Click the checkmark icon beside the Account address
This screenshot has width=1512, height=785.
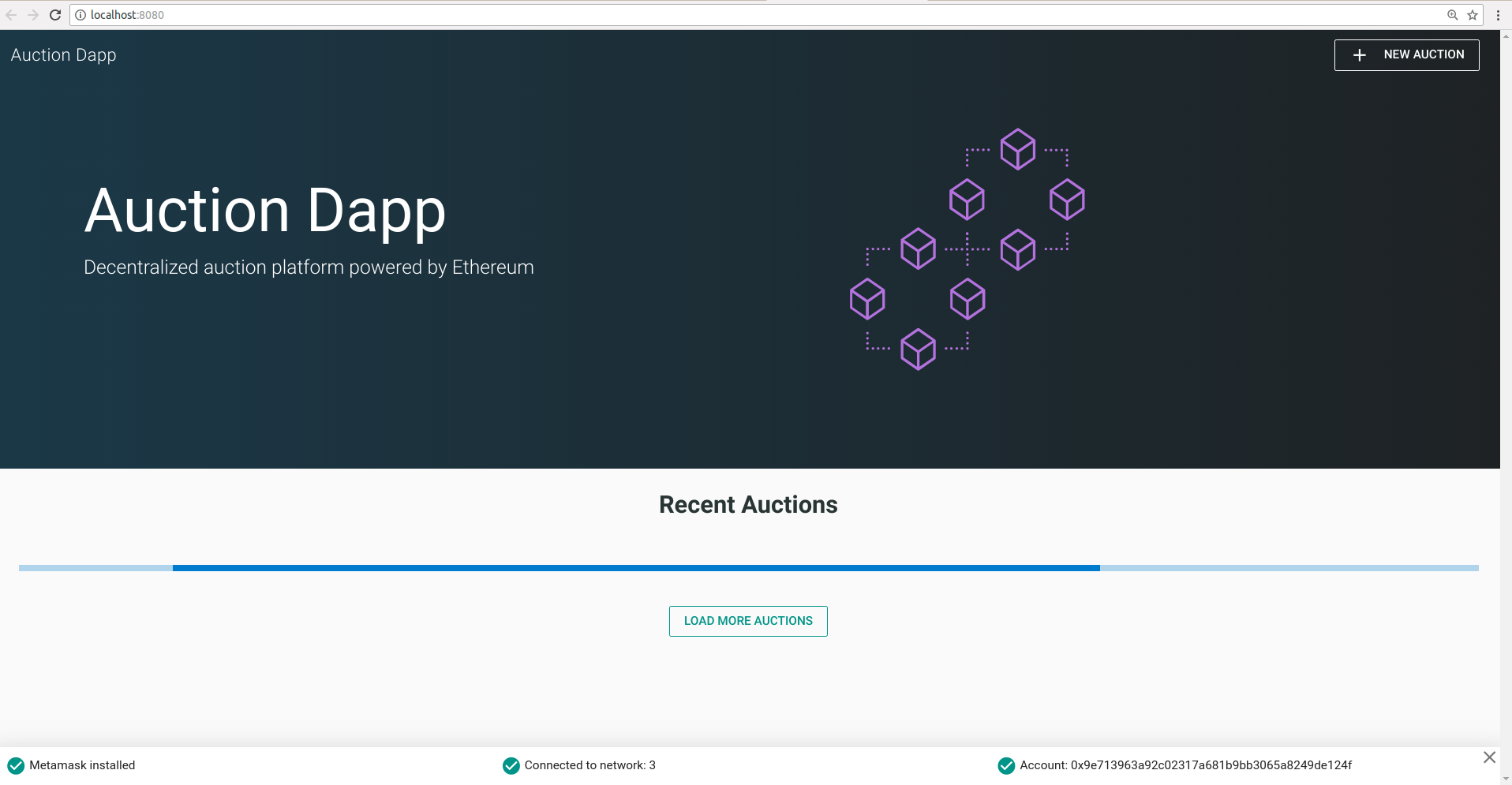(1006, 764)
